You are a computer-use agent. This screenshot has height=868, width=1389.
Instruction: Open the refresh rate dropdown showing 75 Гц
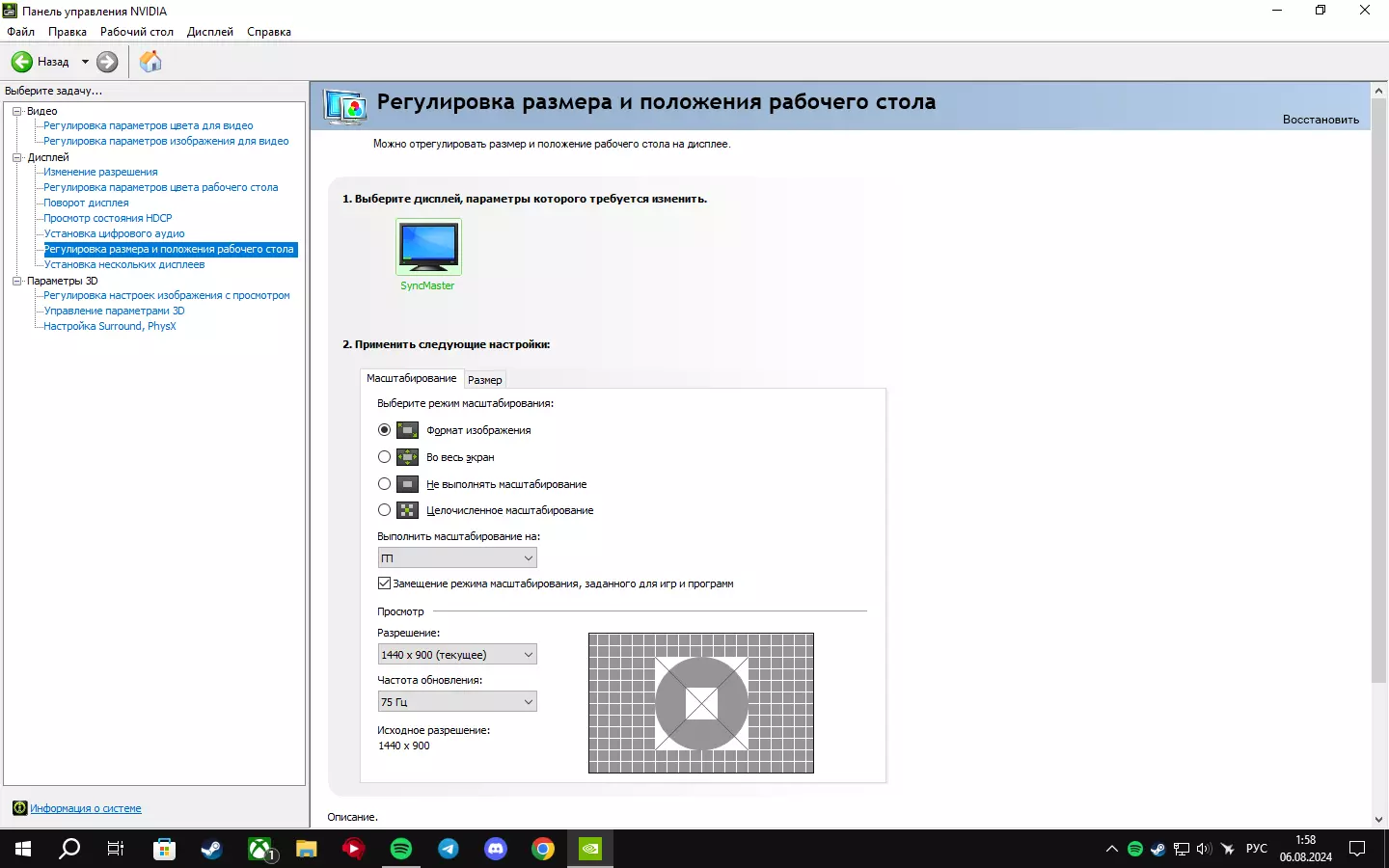pyautogui.click(x=457, y=702)
